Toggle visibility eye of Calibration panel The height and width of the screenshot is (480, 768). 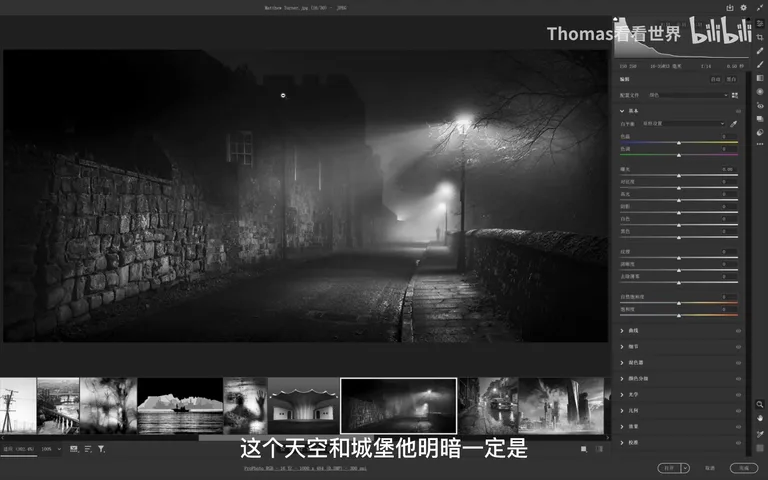(x=738, y=443)
